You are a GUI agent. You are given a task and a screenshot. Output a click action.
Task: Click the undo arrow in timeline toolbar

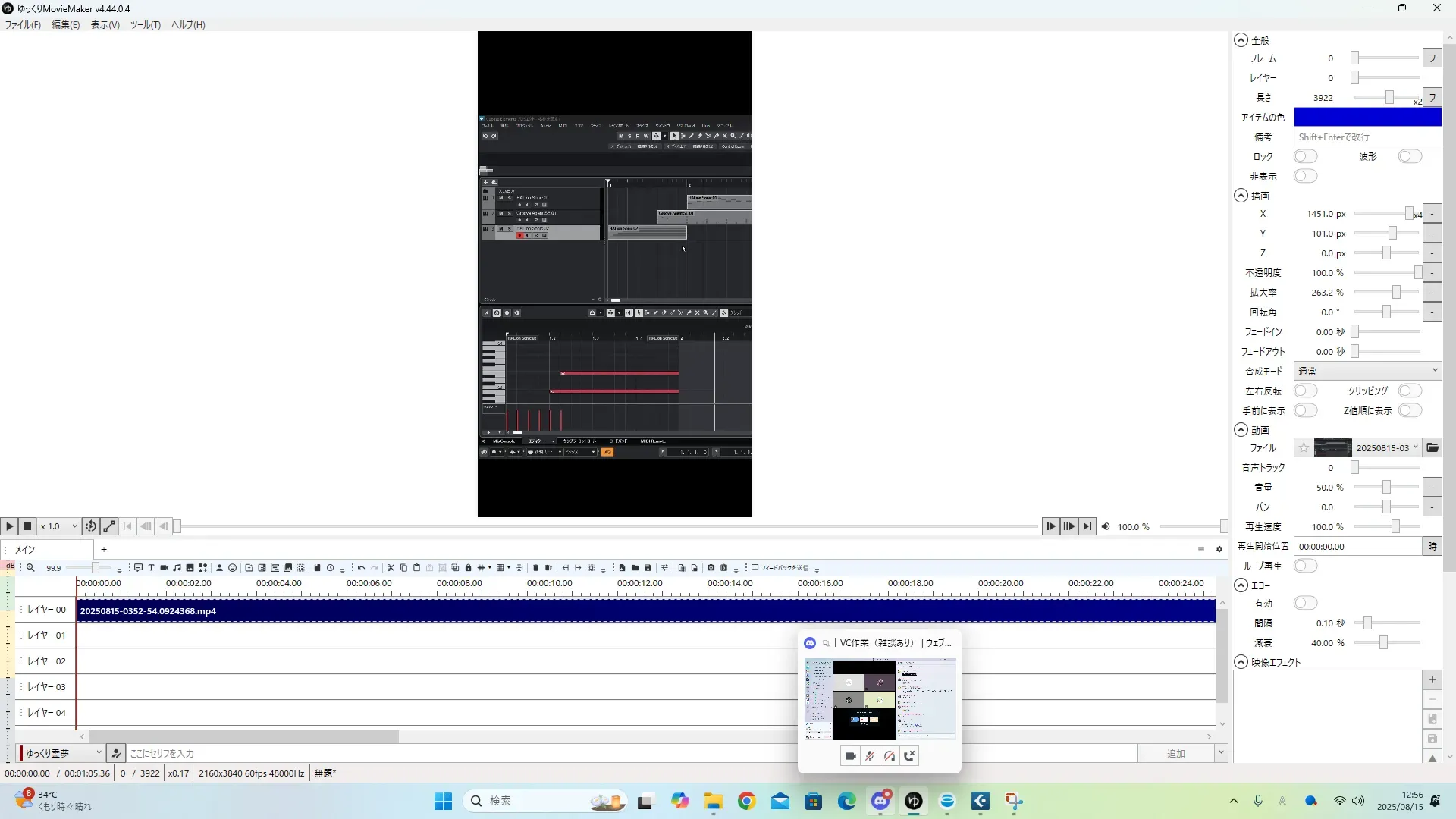coord(361,567)
